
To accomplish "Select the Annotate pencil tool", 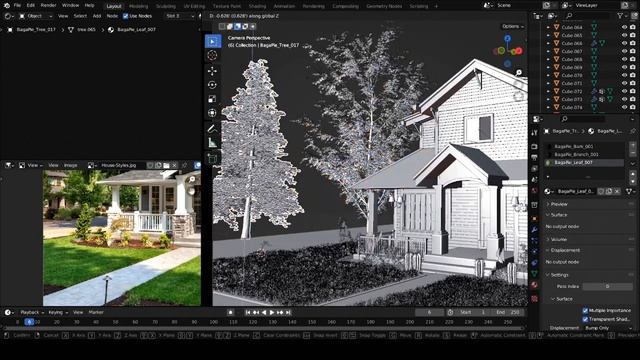I will pos(212,129).
